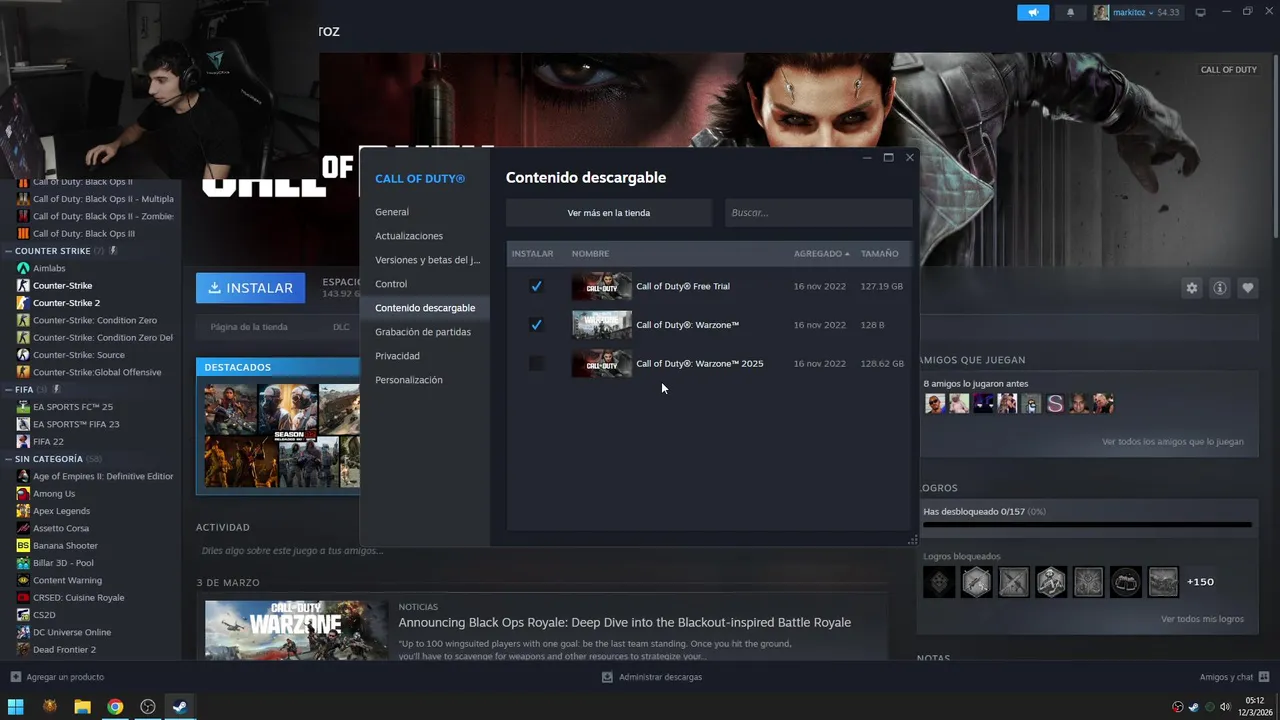The width and height of the screenshot is (1280, 720).
Task: Open Windows Start menu
Action: point(16,706)
